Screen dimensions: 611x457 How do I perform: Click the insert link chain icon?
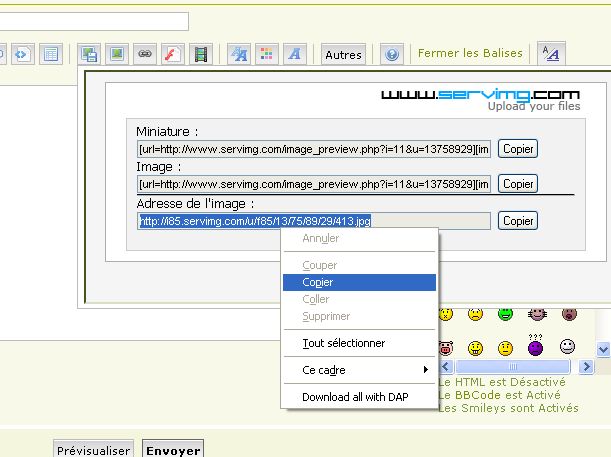coord(145,54)
